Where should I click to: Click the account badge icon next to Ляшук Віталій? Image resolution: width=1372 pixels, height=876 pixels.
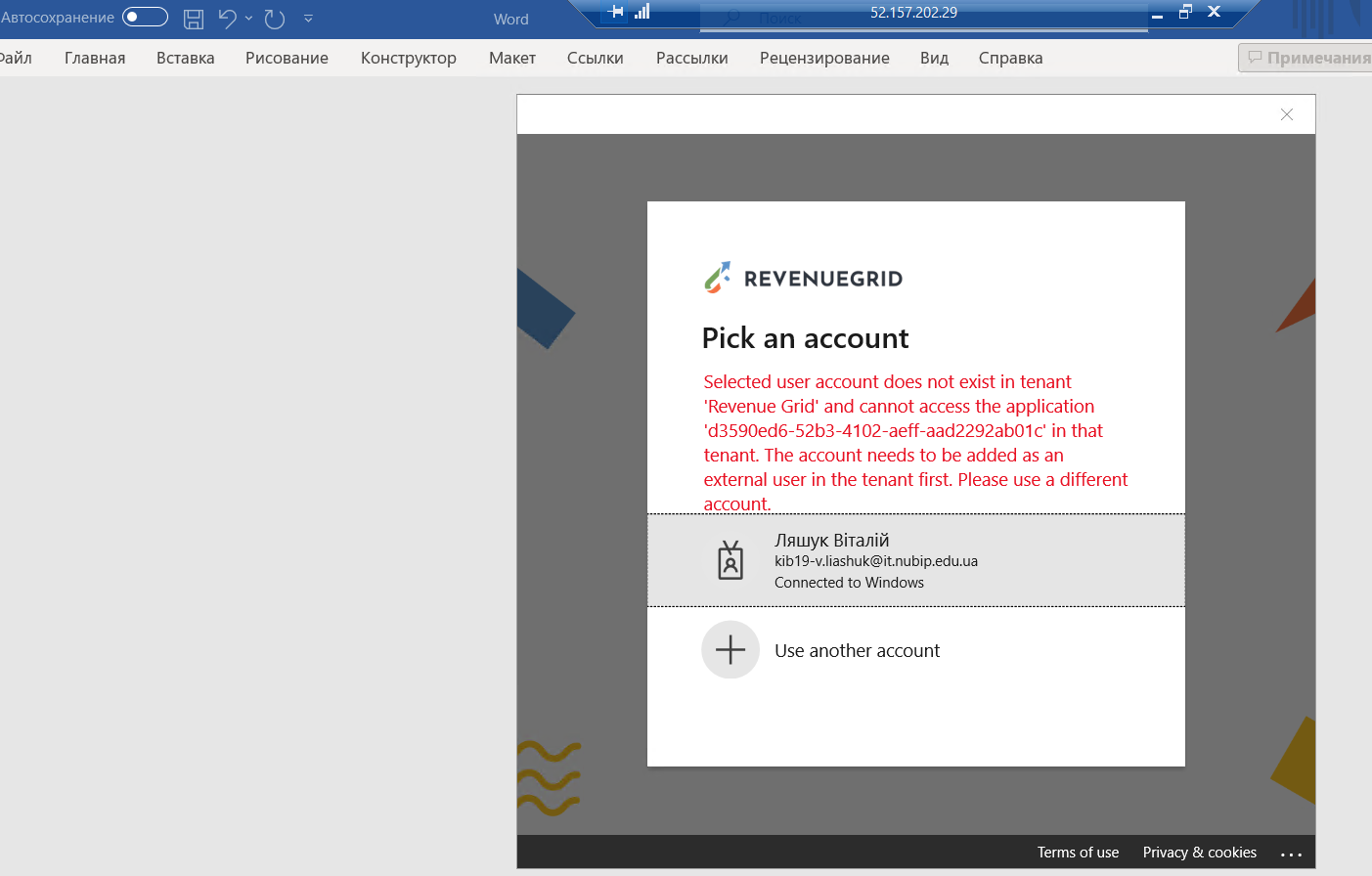coord(730,560)
